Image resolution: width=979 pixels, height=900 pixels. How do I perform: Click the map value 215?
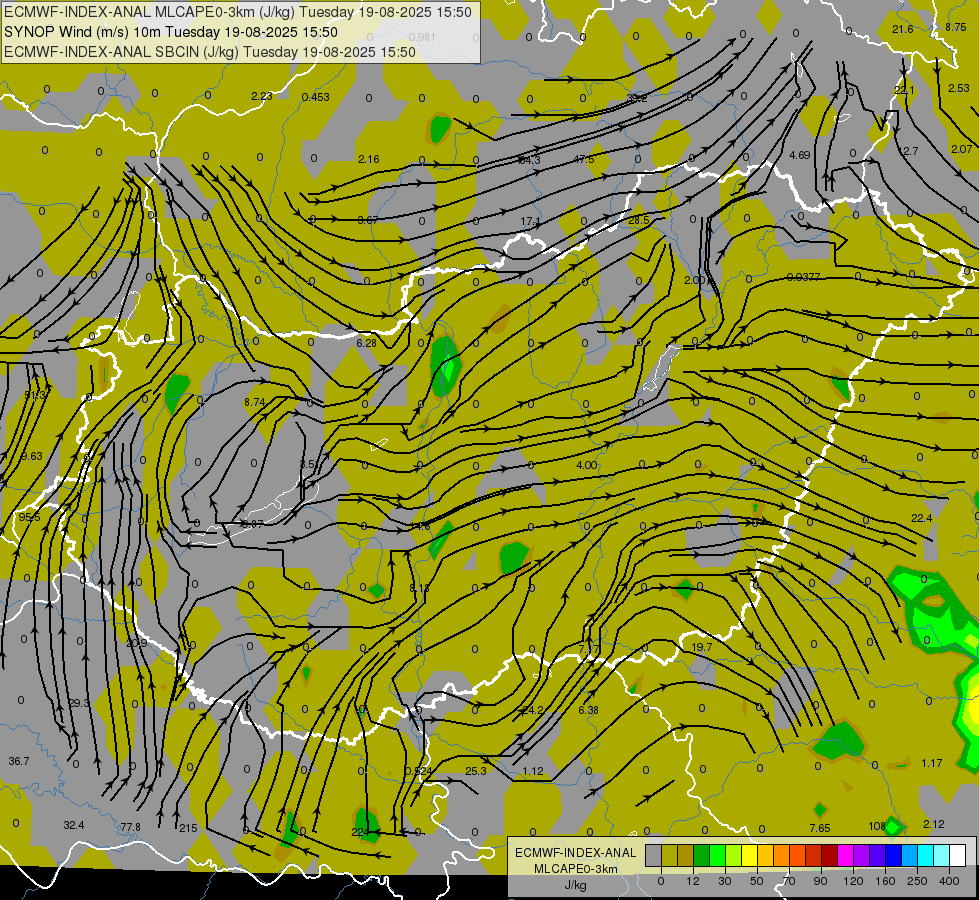coord(188,828)
